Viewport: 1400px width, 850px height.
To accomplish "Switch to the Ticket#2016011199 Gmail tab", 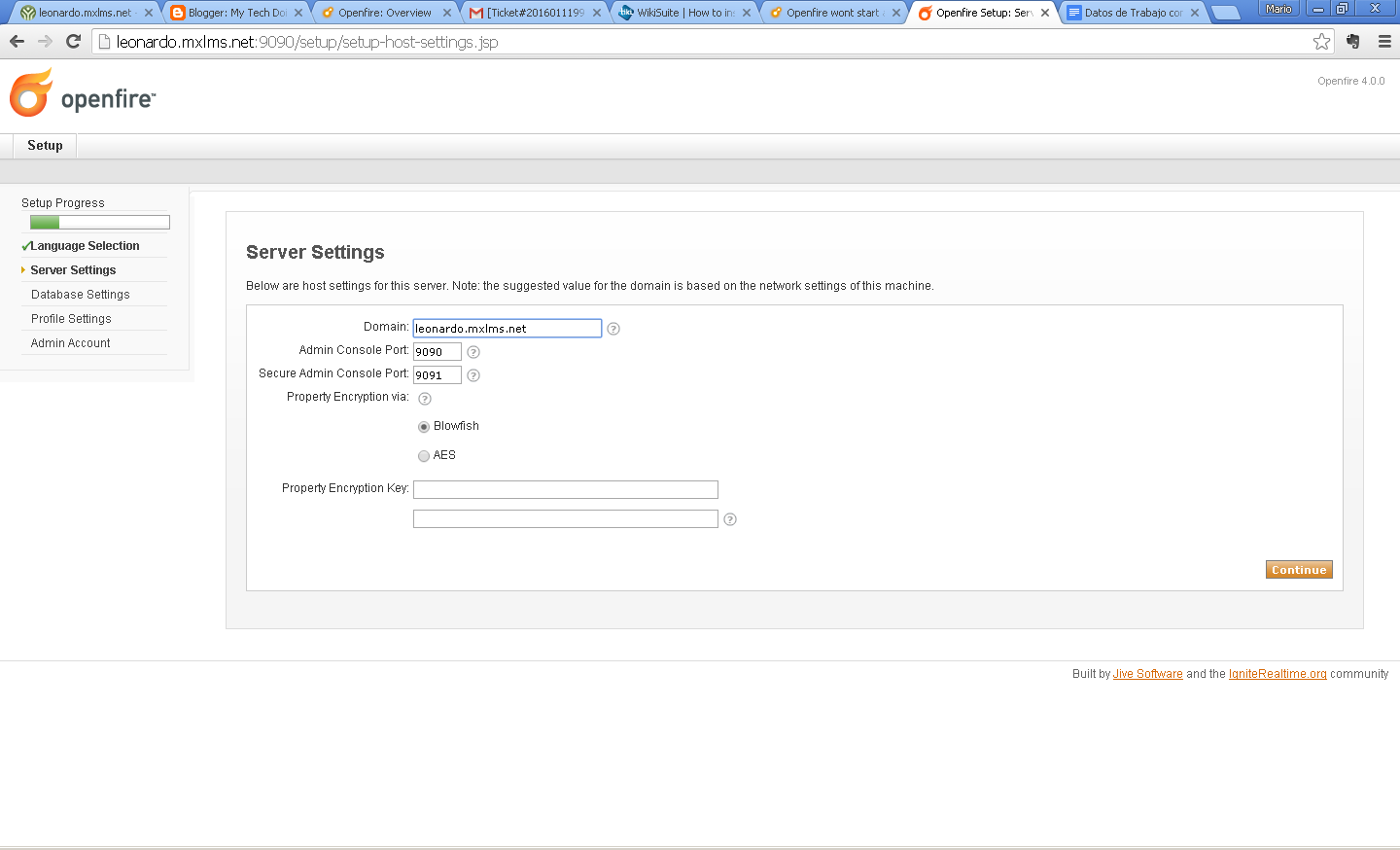I will point(533,13).
